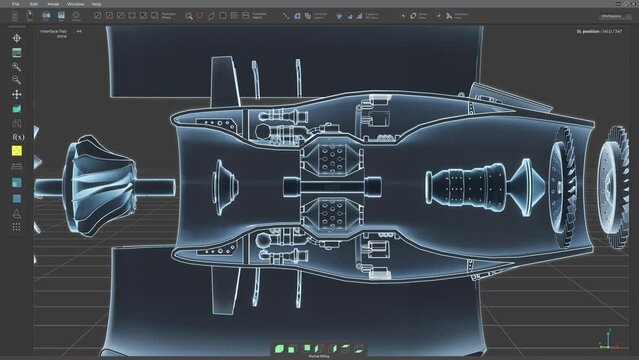
Task: Click the second green cube view at bottom
Action: point(291,349)
